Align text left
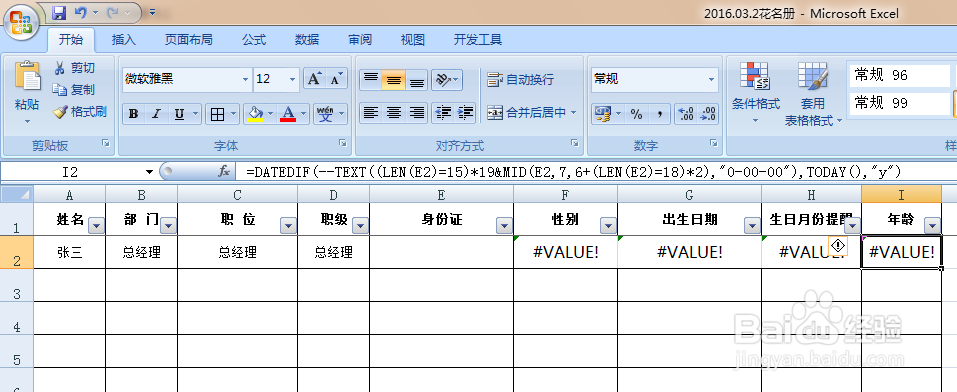Image resolution: width=957 pixels, height=392 pixels. (x=370, y=113)
